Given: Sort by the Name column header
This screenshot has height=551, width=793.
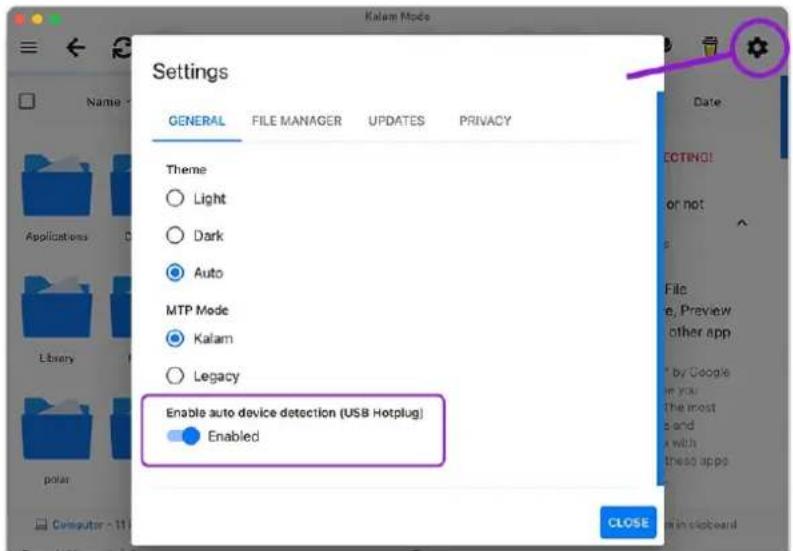Looking at the screenshot, I should (x=103, y=102).
